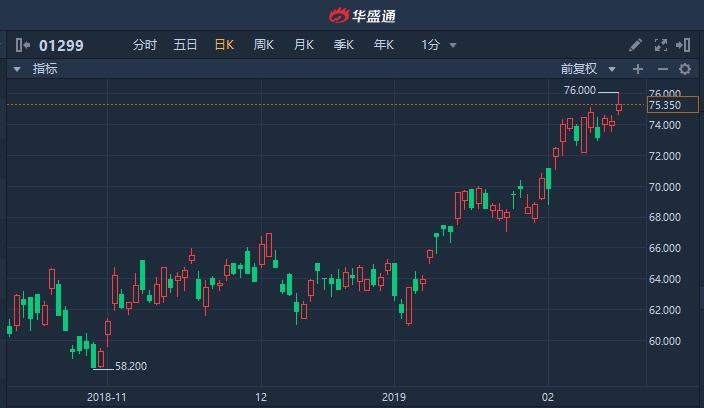Open the 前复权 adjustment dropdown
The width and height of the screenshot is (704, 408).
(586, 69)
